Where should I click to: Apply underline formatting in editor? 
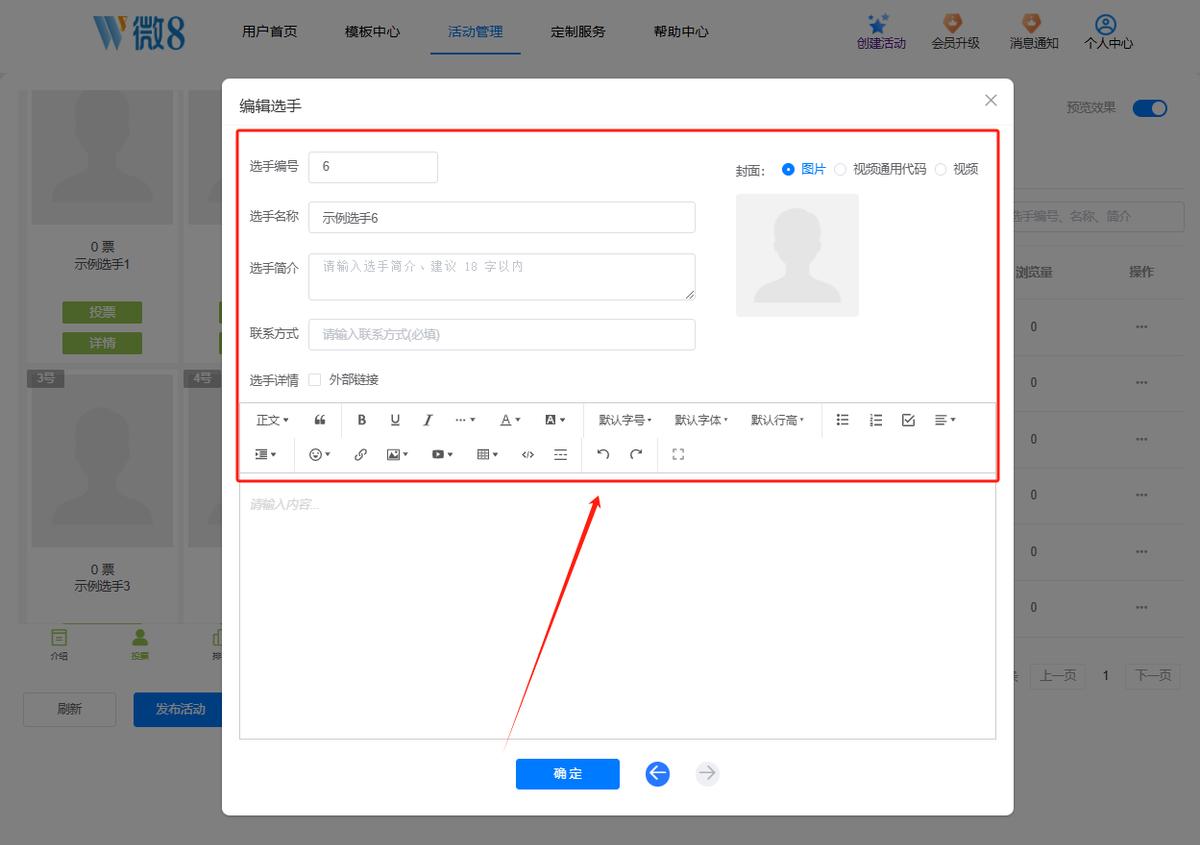[x=395, y=420]
